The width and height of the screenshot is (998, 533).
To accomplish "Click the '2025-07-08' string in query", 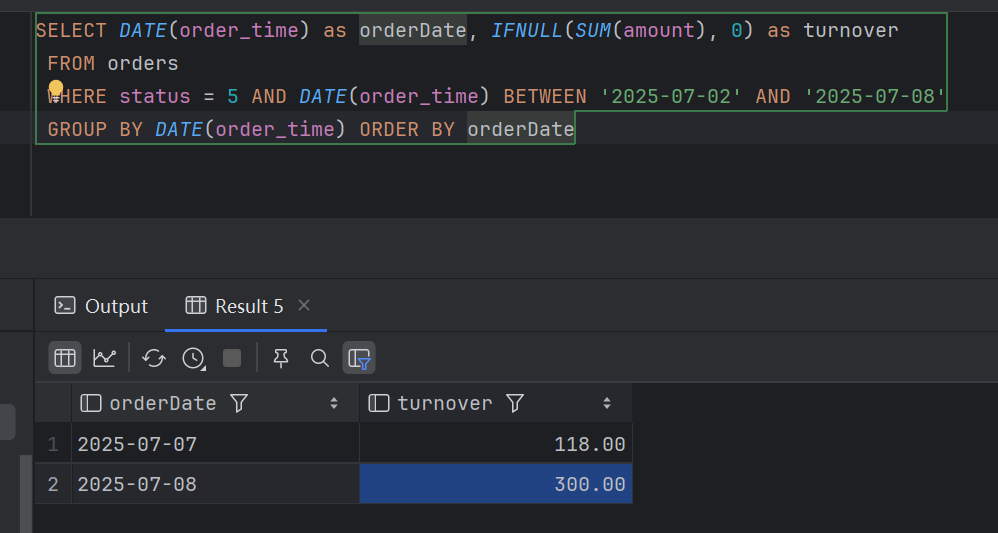I will coord(876,97).
